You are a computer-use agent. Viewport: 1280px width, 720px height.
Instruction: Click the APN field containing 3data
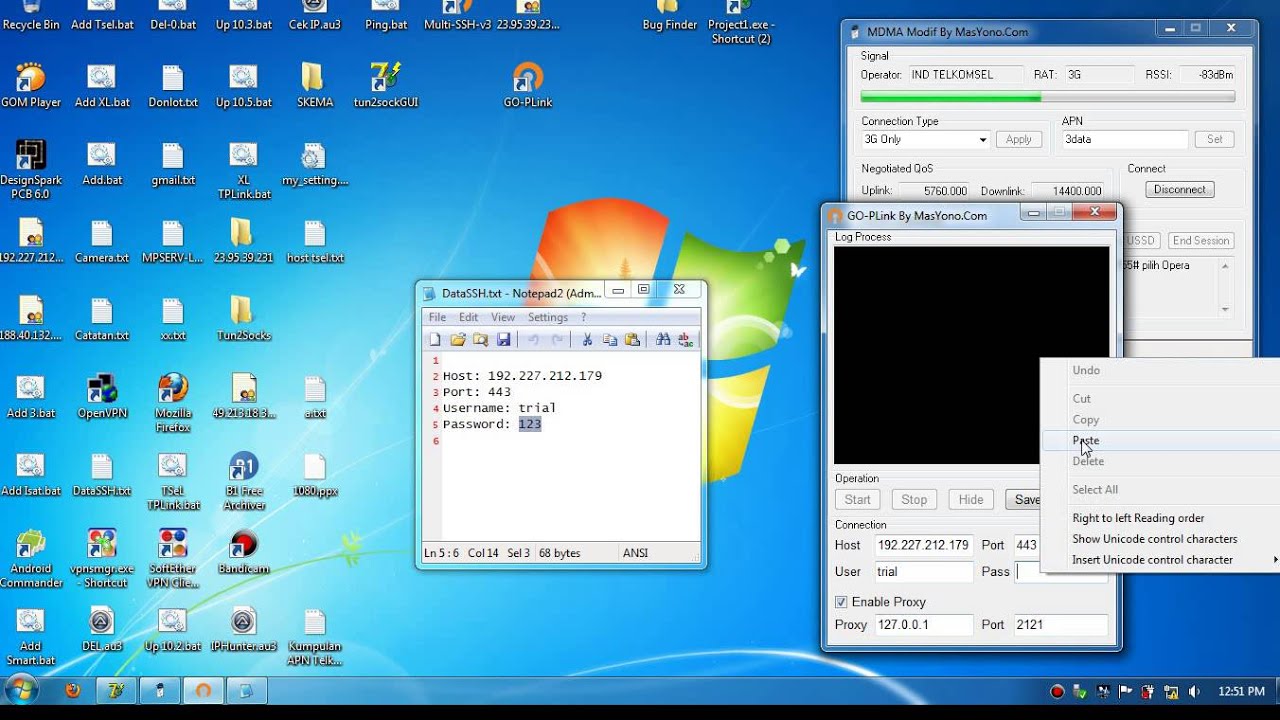[x=1125, y=139]
